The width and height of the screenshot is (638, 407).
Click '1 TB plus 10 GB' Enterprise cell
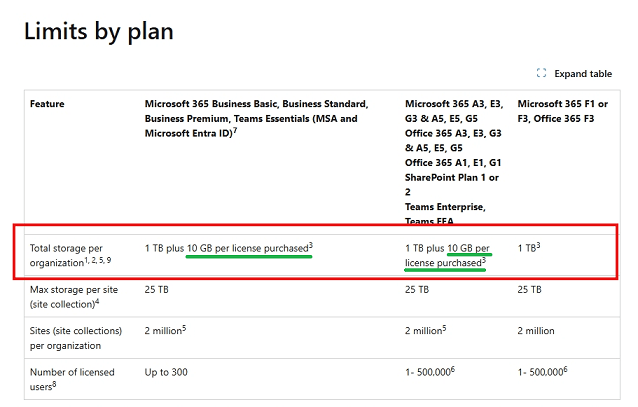[448, 255]
